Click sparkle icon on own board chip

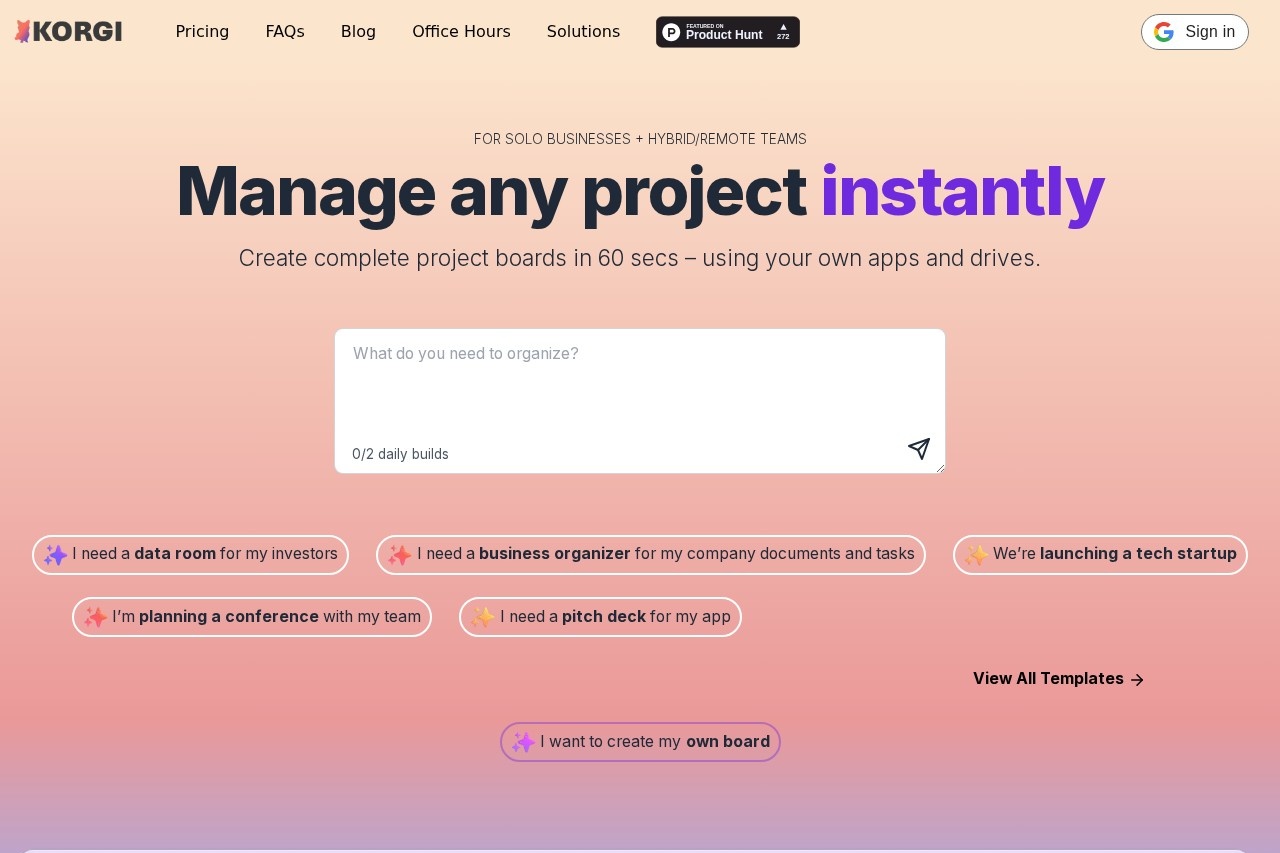click(x=523, y=742)
